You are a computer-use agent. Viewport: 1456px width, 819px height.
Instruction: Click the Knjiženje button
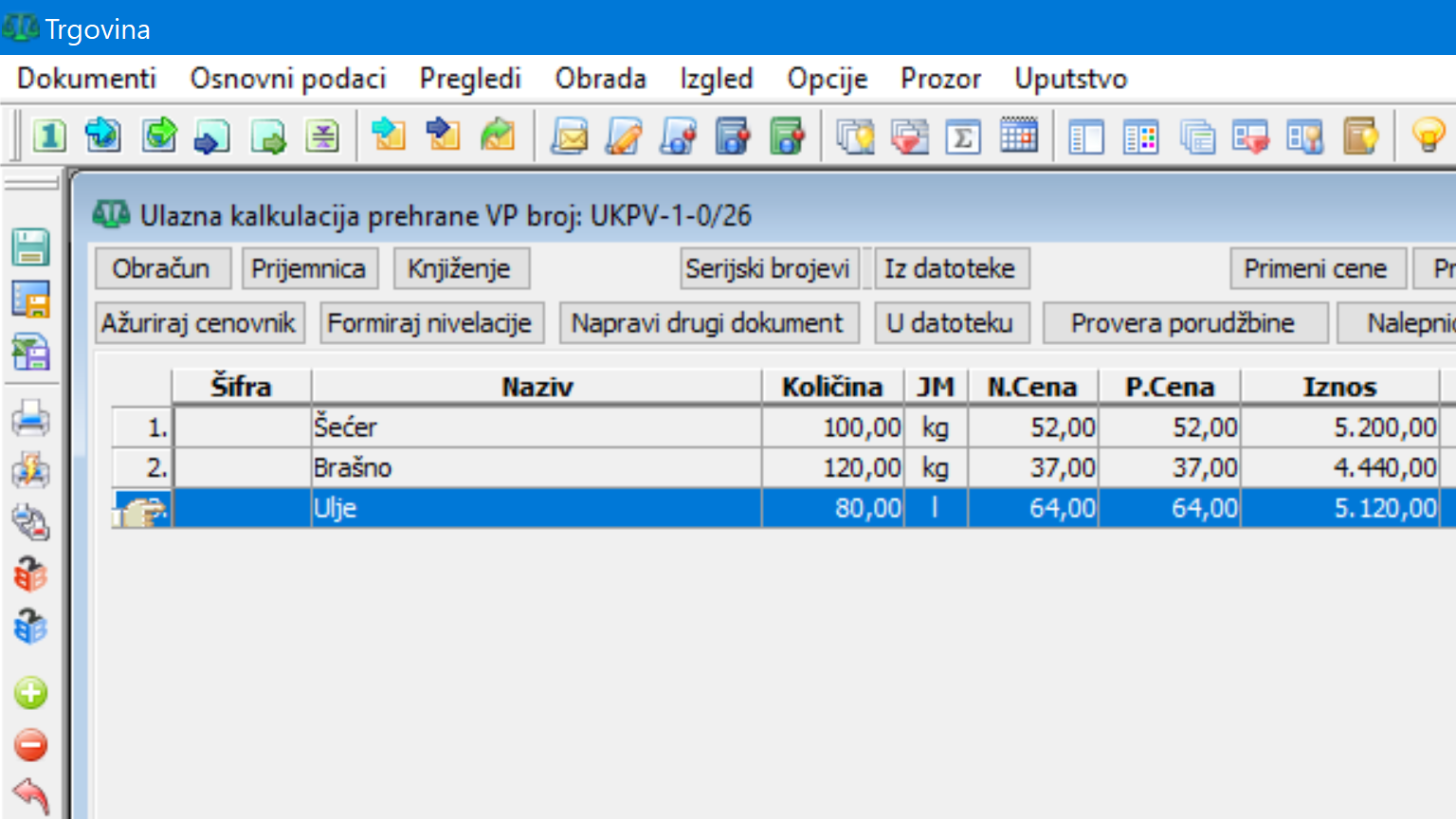(460, 268)
